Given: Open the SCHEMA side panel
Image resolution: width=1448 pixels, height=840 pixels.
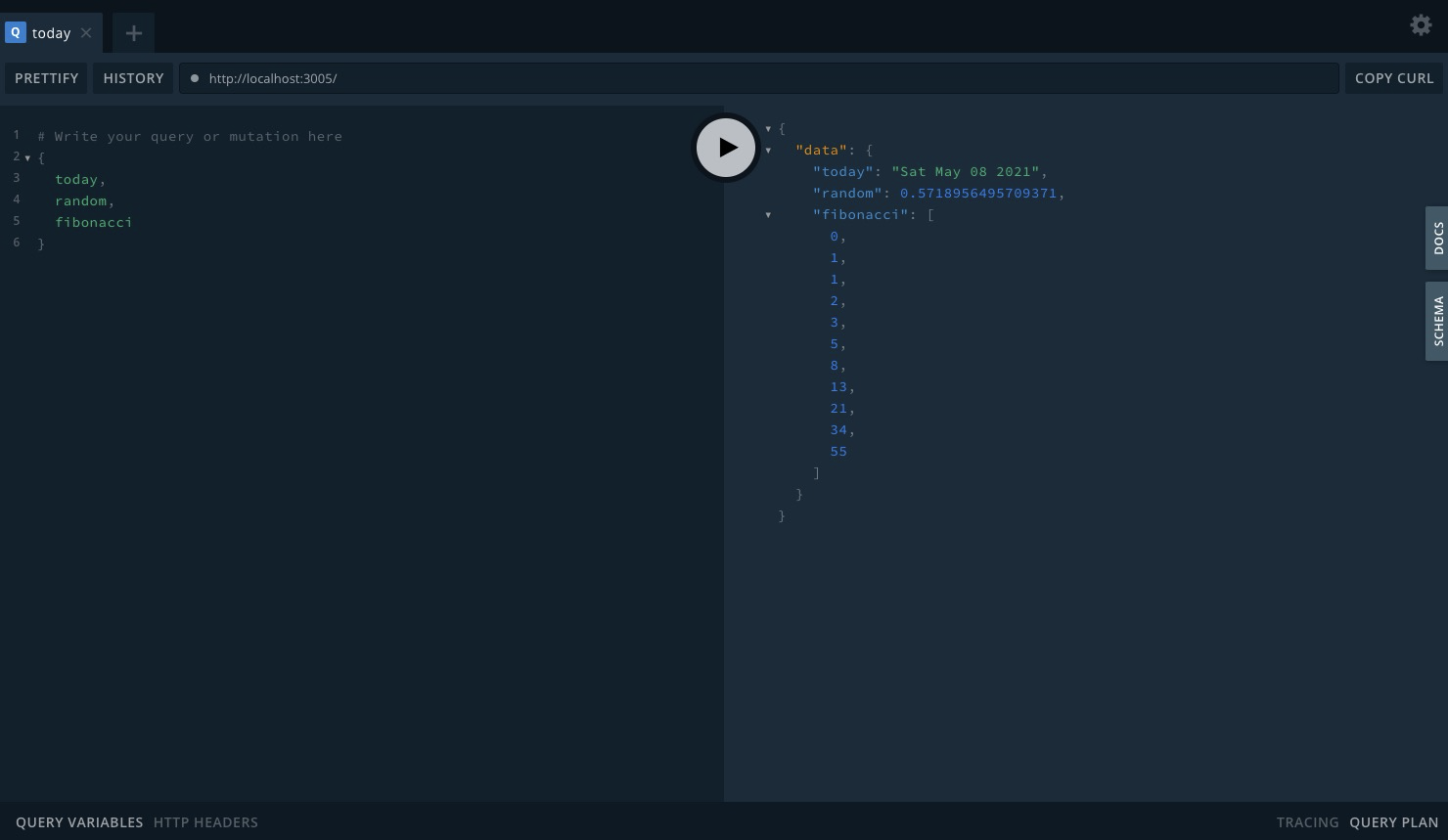Looking at the screenshot, I should [x=1437, y=321].
